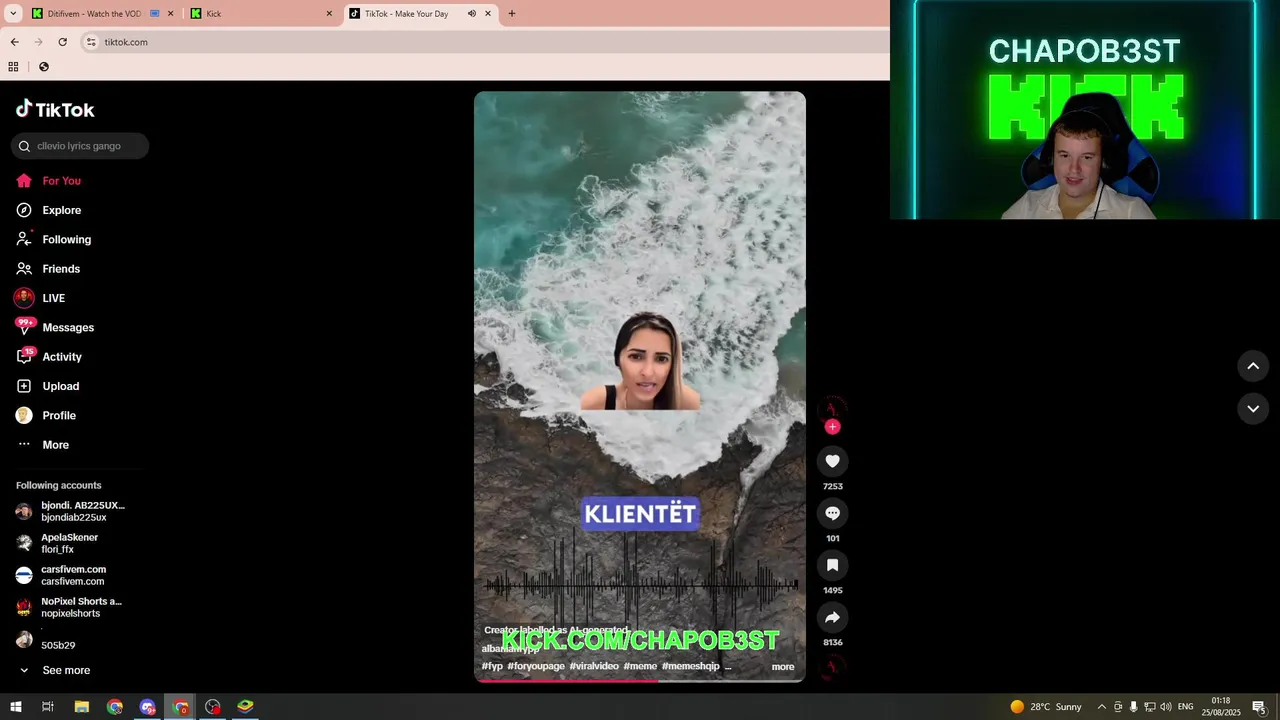This screenshot has height=720, width=1280.
Task: Open the Profile page
Action: (59, 415)
